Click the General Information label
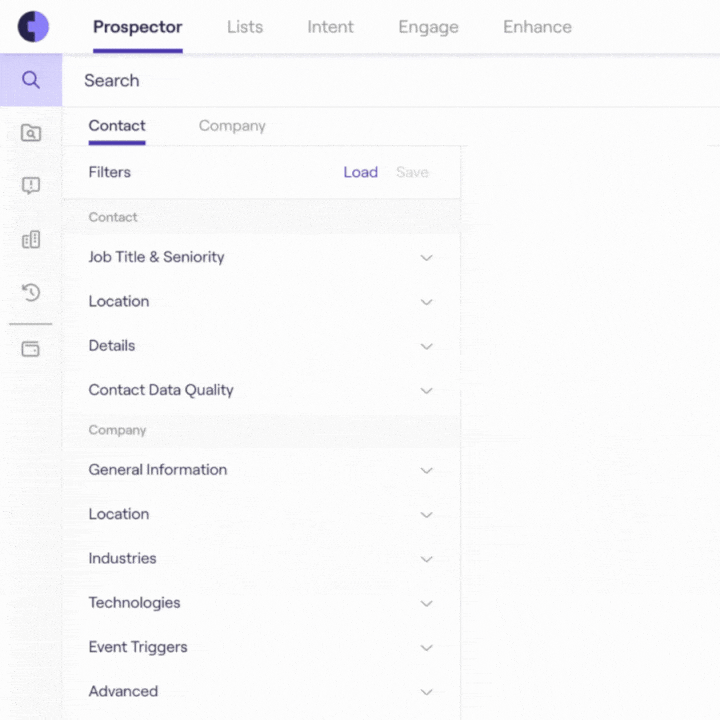This screenshot has width=720, height=720. click(158, 469)
